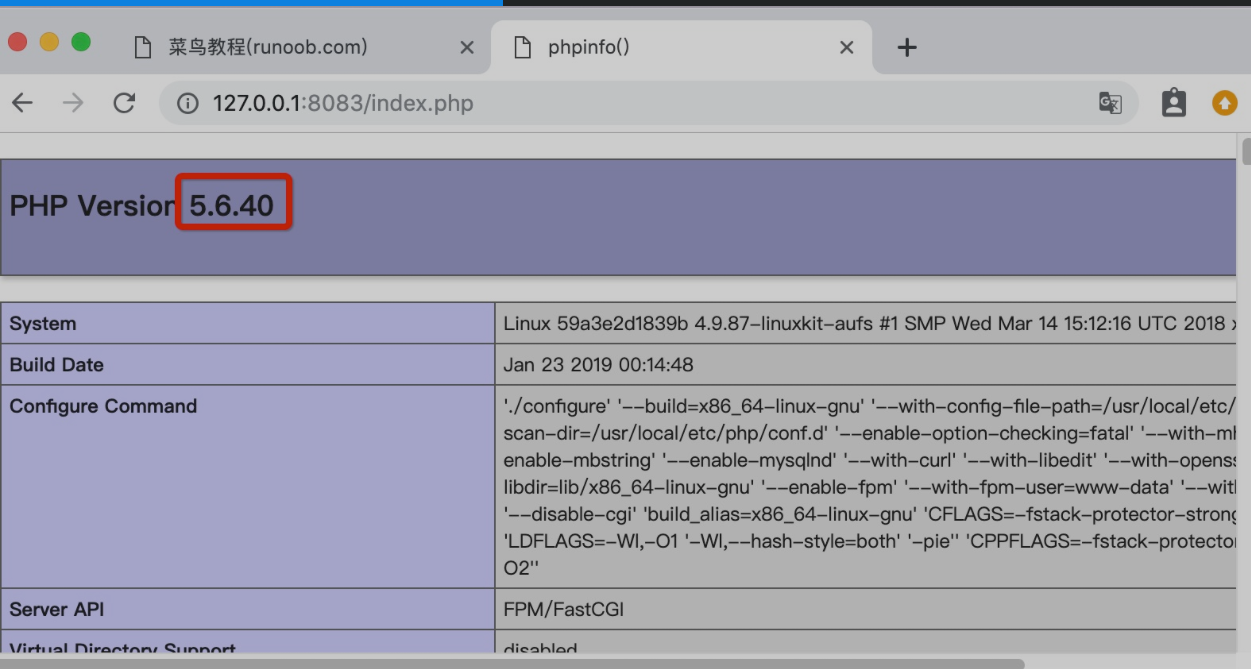Click the green fullscreen window button
This screenshot has height=669, width=1251.
81,42
